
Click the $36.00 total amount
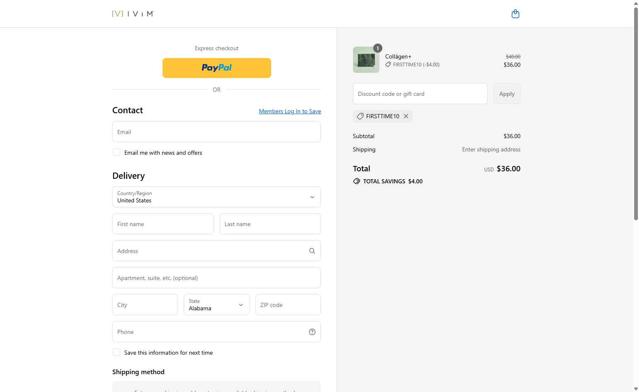click(508, 169)
